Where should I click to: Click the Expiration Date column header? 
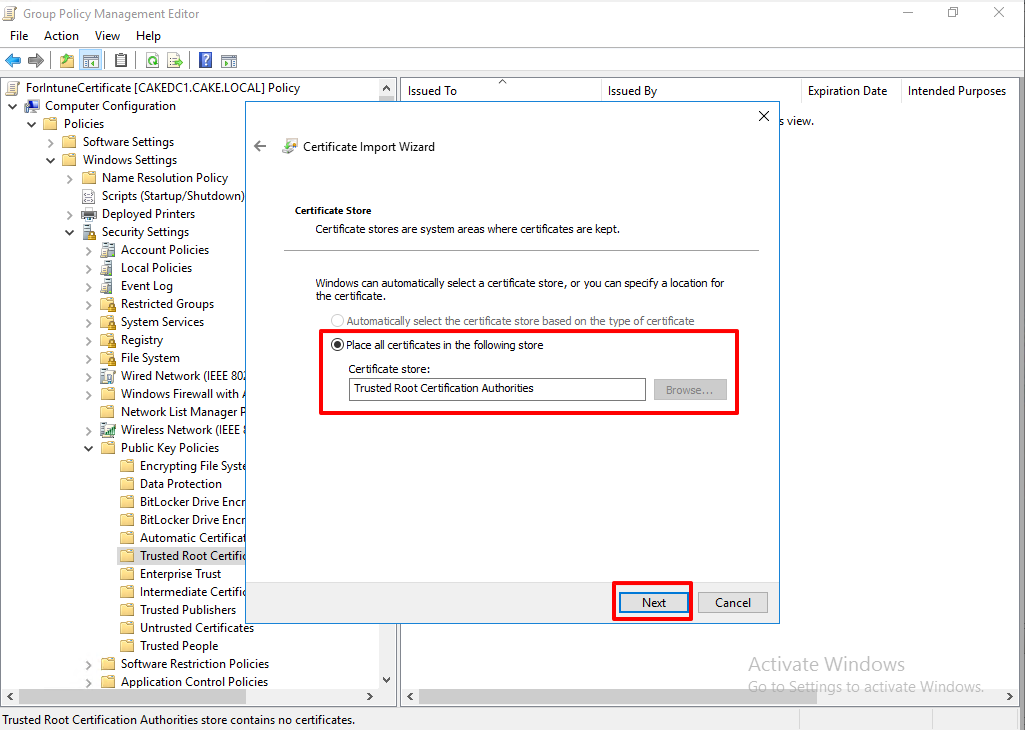tap(851, 91)
